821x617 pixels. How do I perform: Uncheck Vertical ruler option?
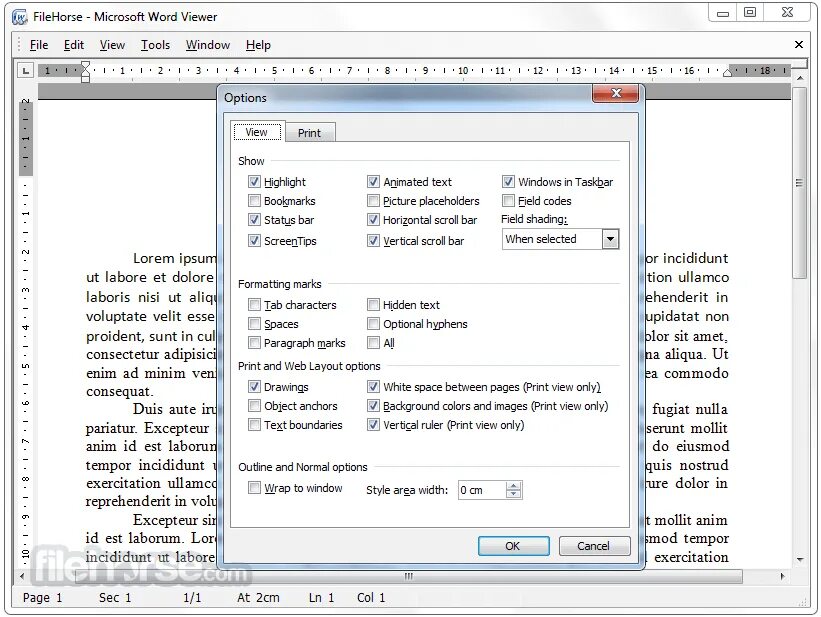point(373,424)
